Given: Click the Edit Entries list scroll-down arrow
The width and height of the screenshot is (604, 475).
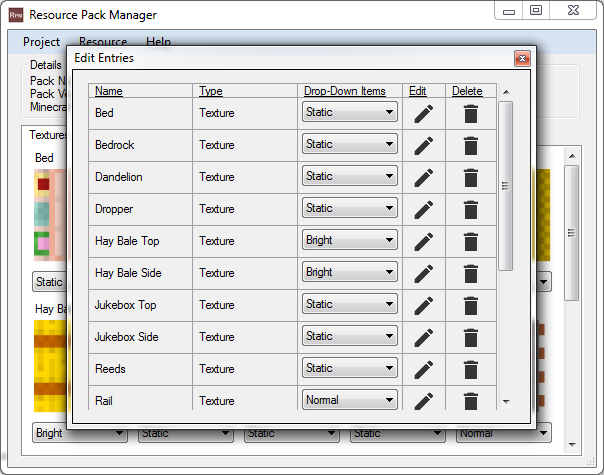Looking at the screenshot, I should coord(505,401).
